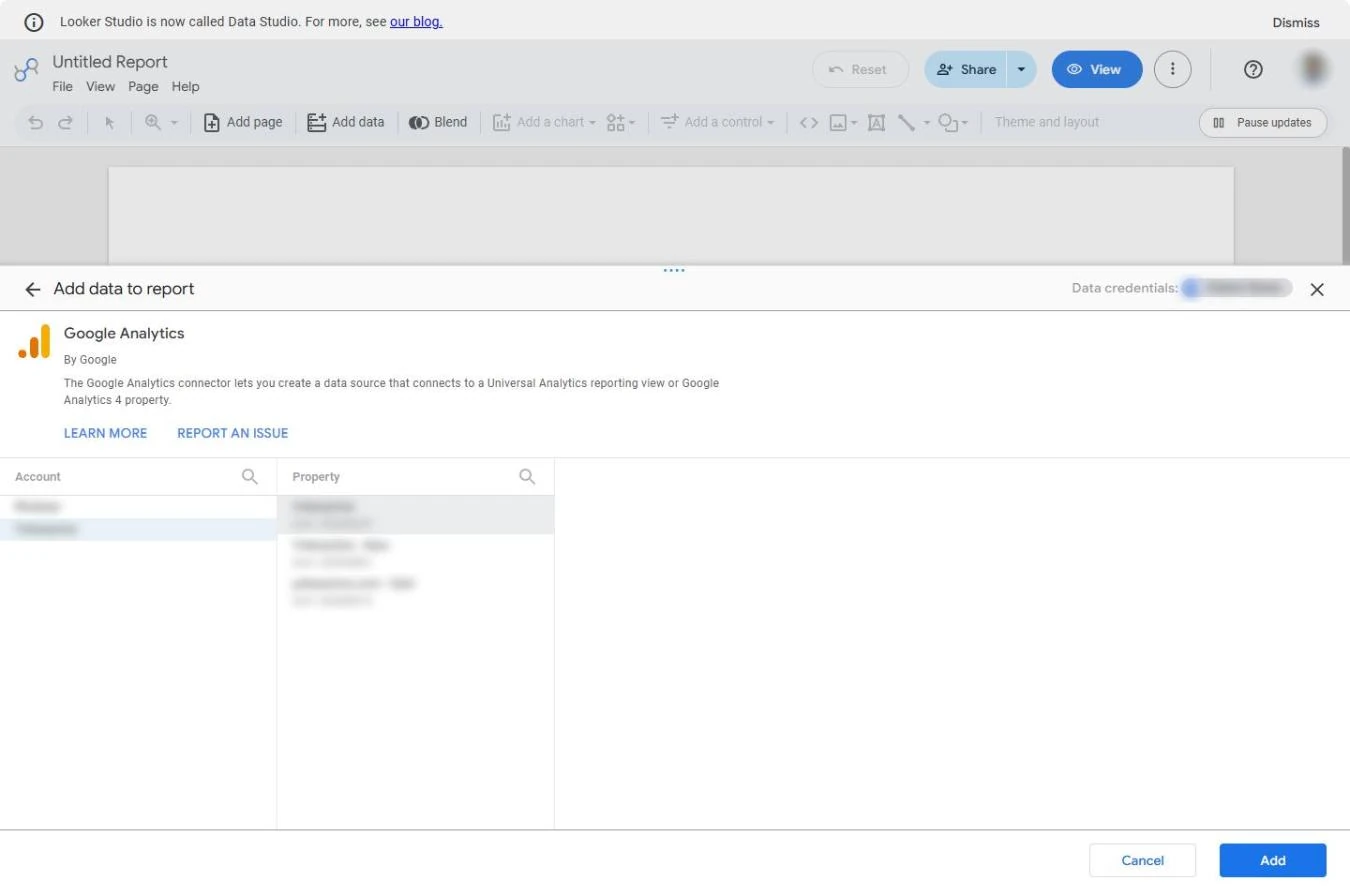
Task: Open the View menu in the menu bar
Action: pyautogui.click(x=100, y=86)
